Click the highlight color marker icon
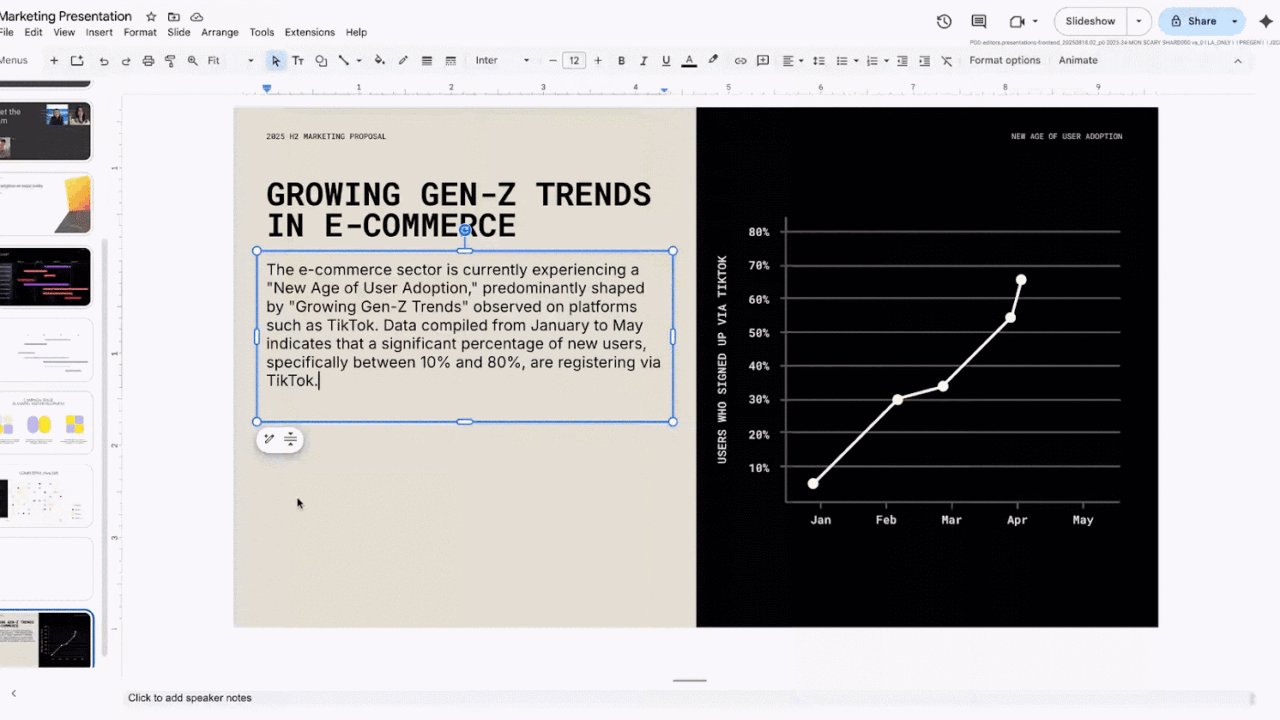 tap(713, 60)
